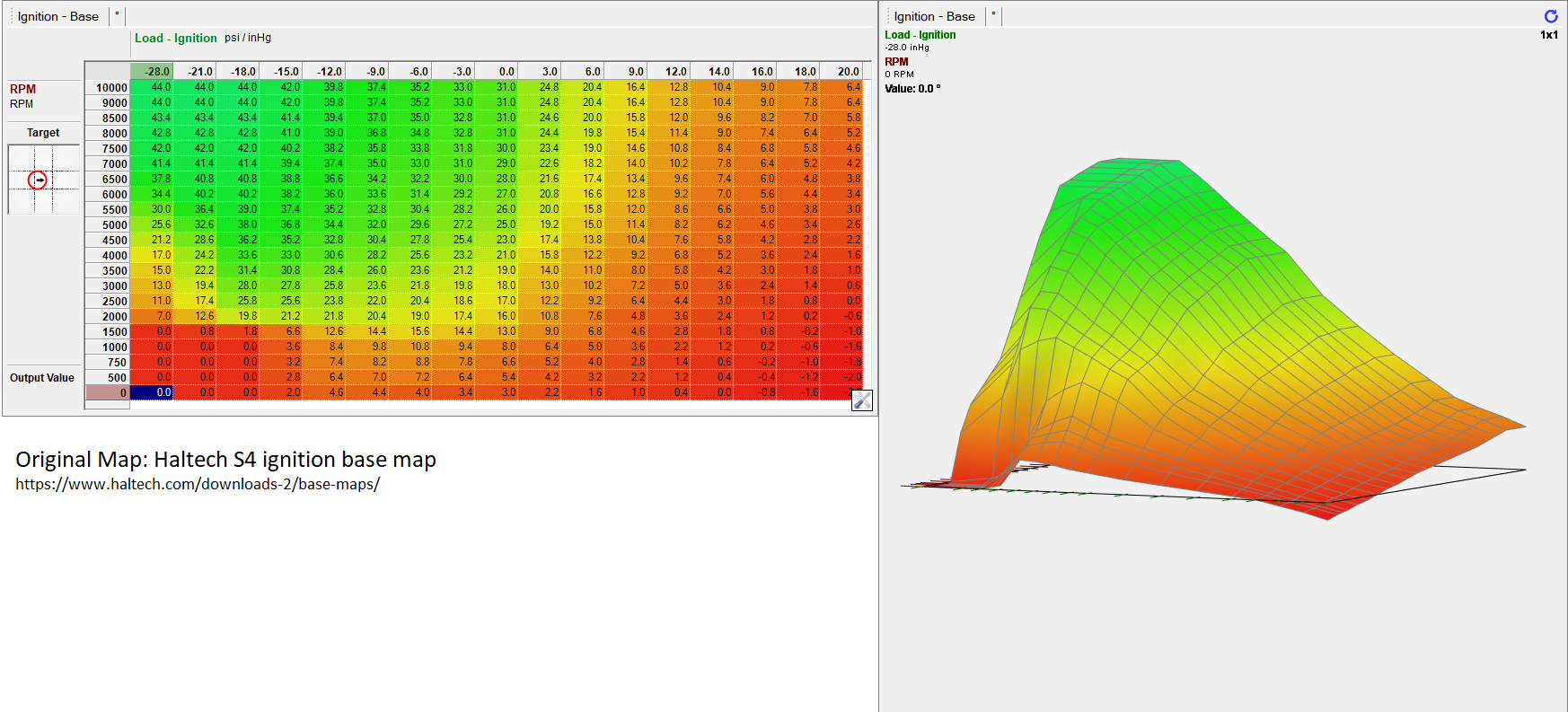Select the blue highlighted 0.0 cell
The height and width of the screenshot is (712, 1568).
tap(152, 392)
